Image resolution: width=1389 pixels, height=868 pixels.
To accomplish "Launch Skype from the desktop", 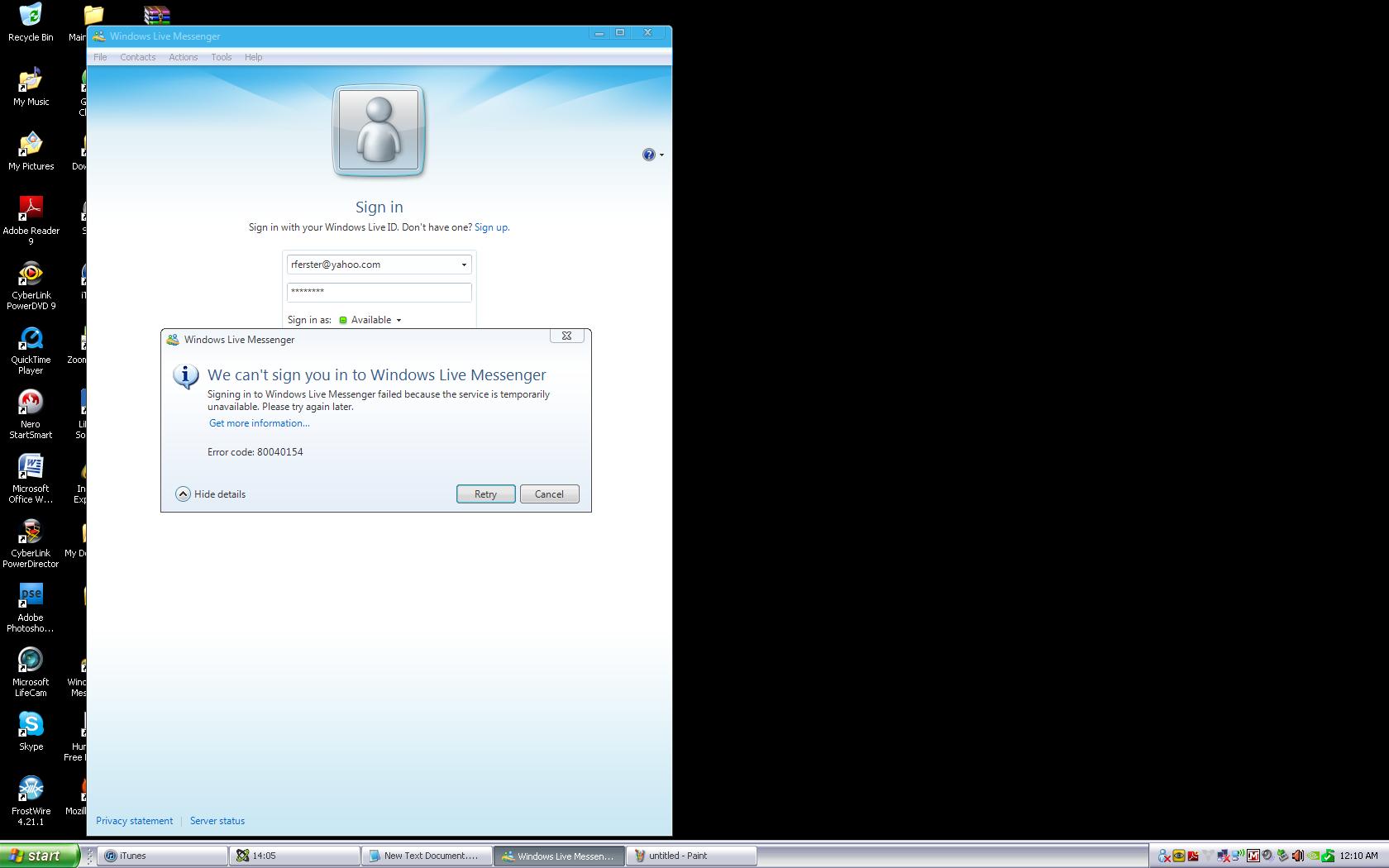I will 31,724.
